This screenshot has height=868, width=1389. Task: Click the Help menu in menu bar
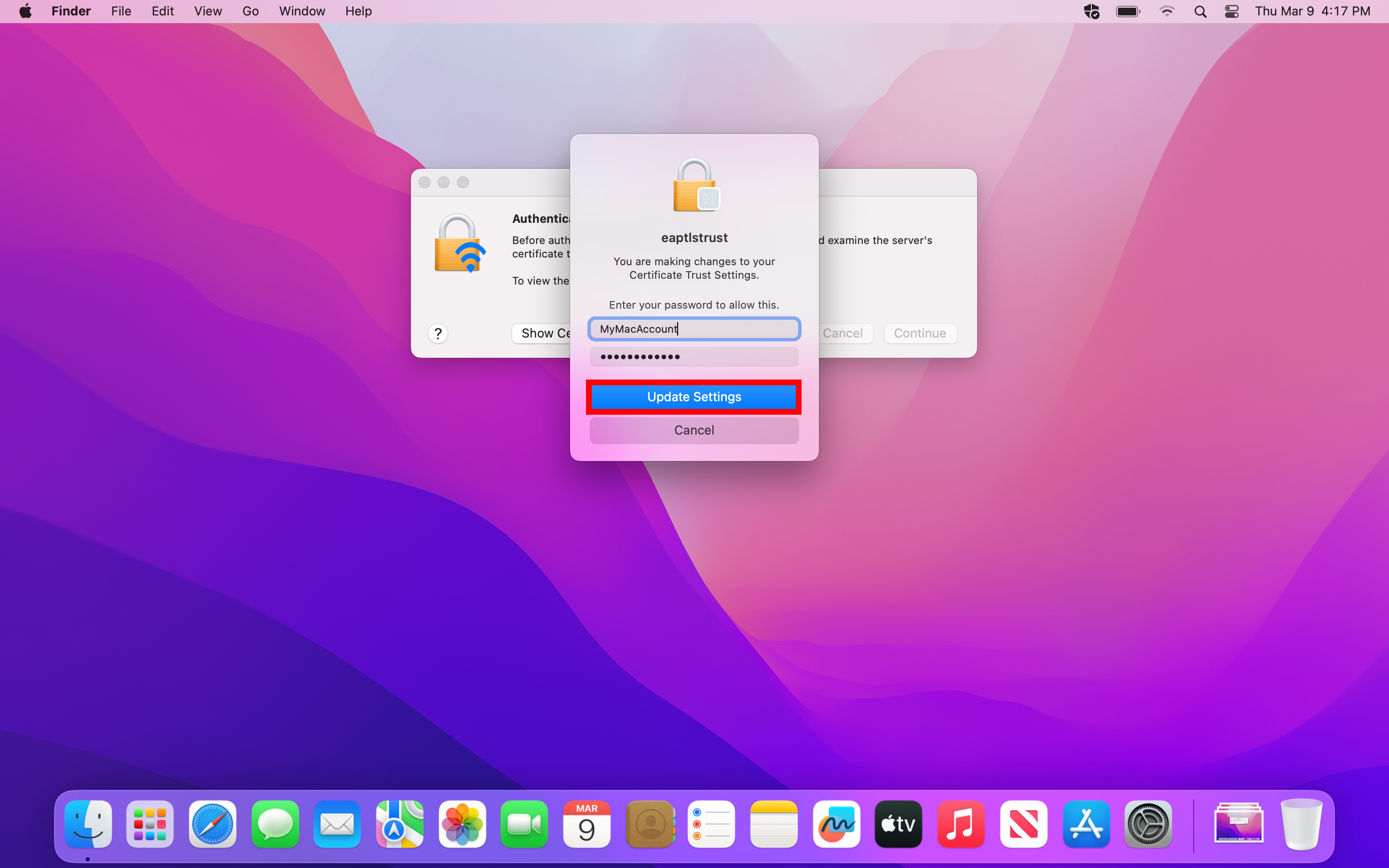359,11
